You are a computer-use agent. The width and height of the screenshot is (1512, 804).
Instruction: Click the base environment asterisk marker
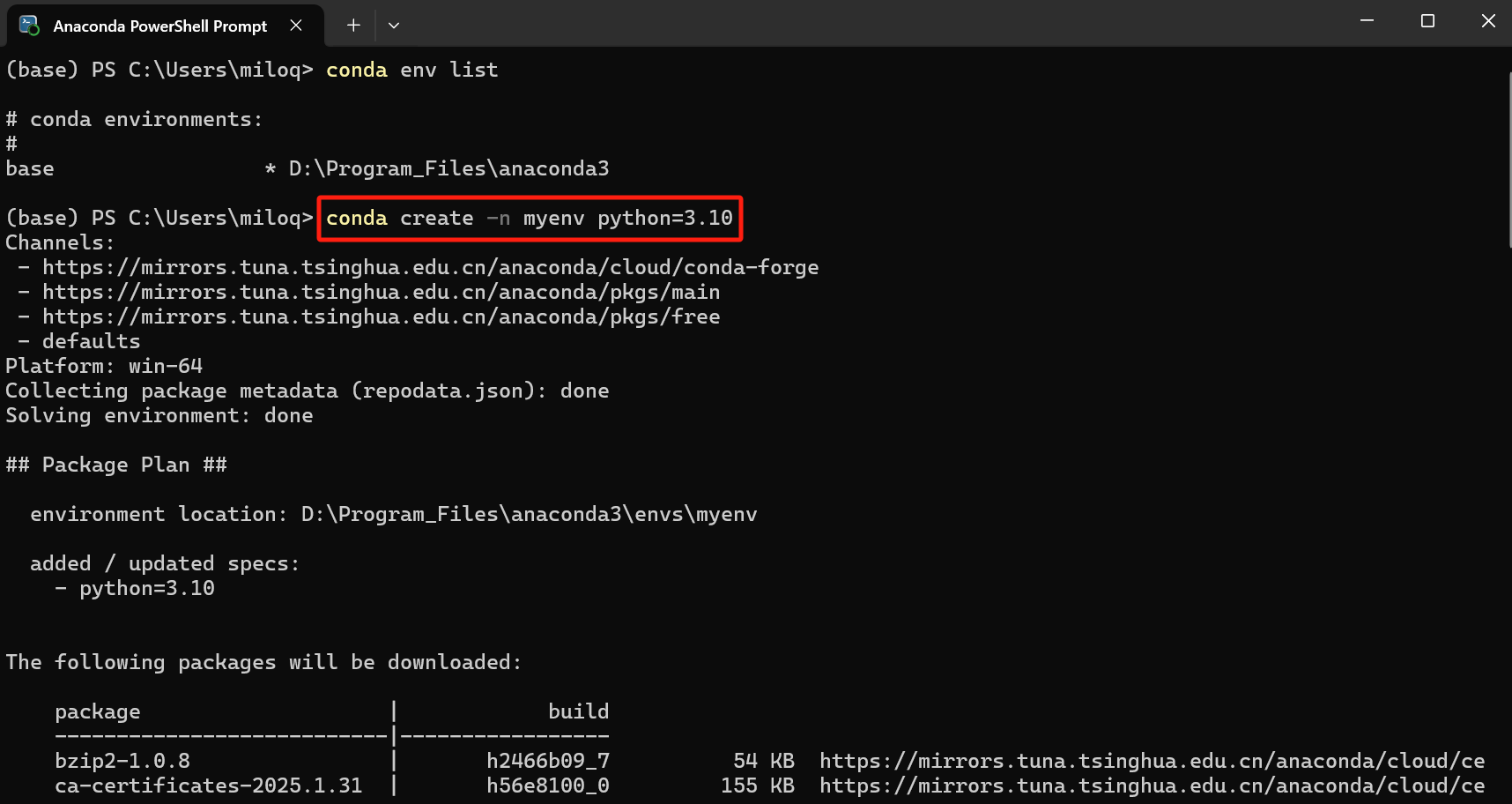pos(269,167)
